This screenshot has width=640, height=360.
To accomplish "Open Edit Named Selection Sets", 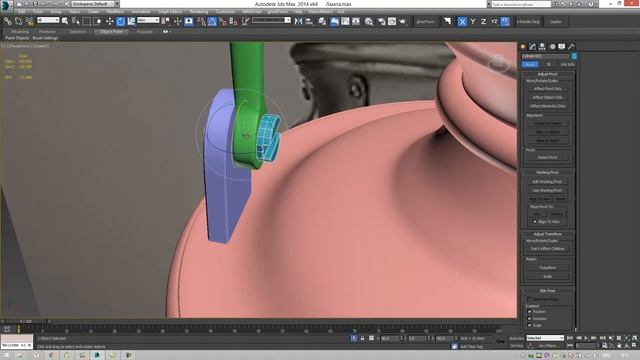I will pyautogui.click(x=245, y=21).
